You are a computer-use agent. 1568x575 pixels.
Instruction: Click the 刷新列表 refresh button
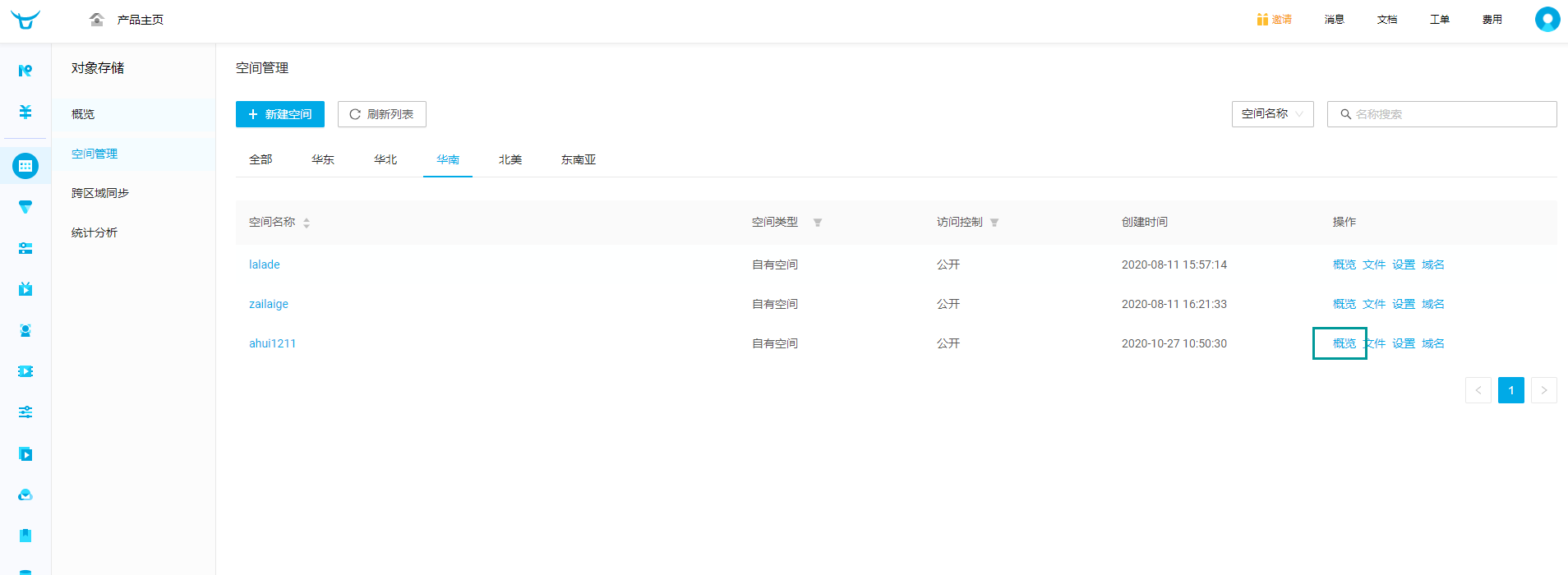[382, 114]
